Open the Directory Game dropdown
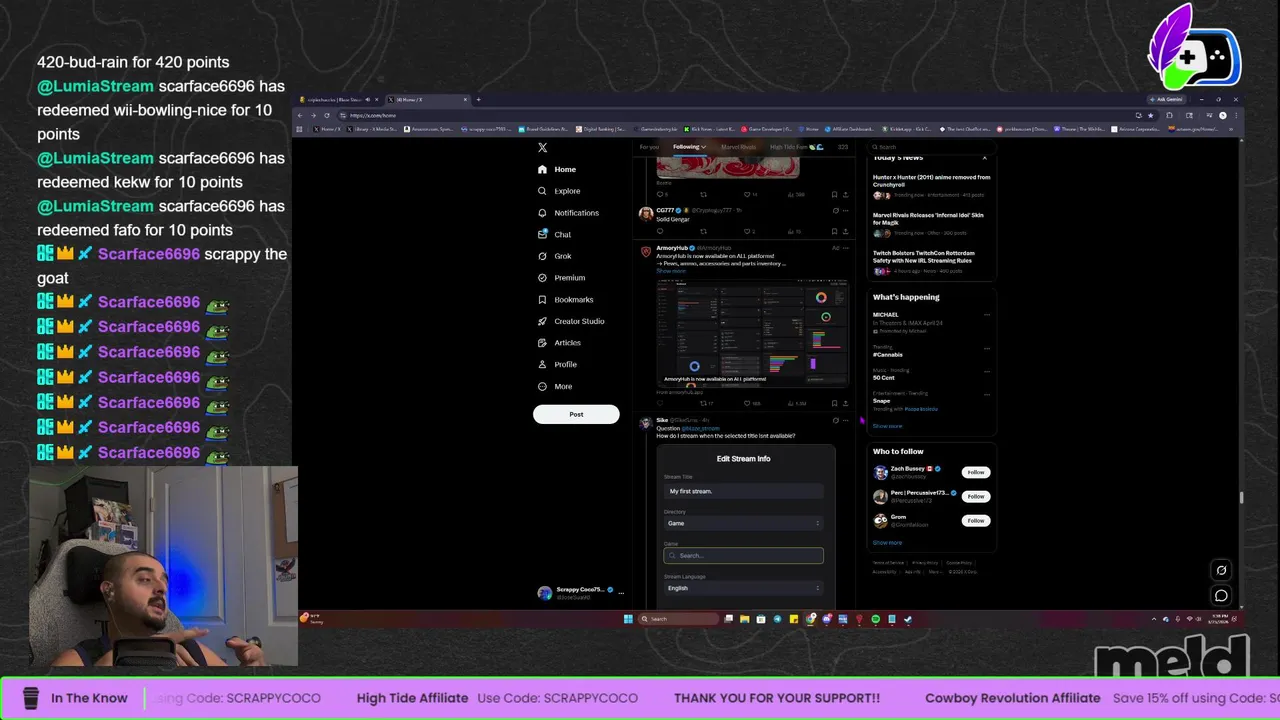 pos(743,523)
